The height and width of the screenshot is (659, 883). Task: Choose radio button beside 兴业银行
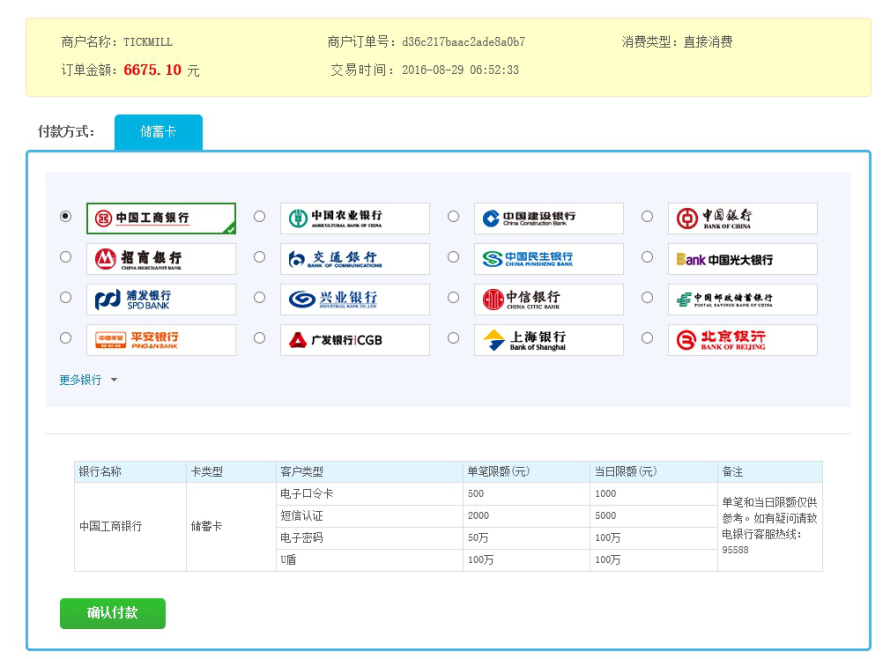260,297
